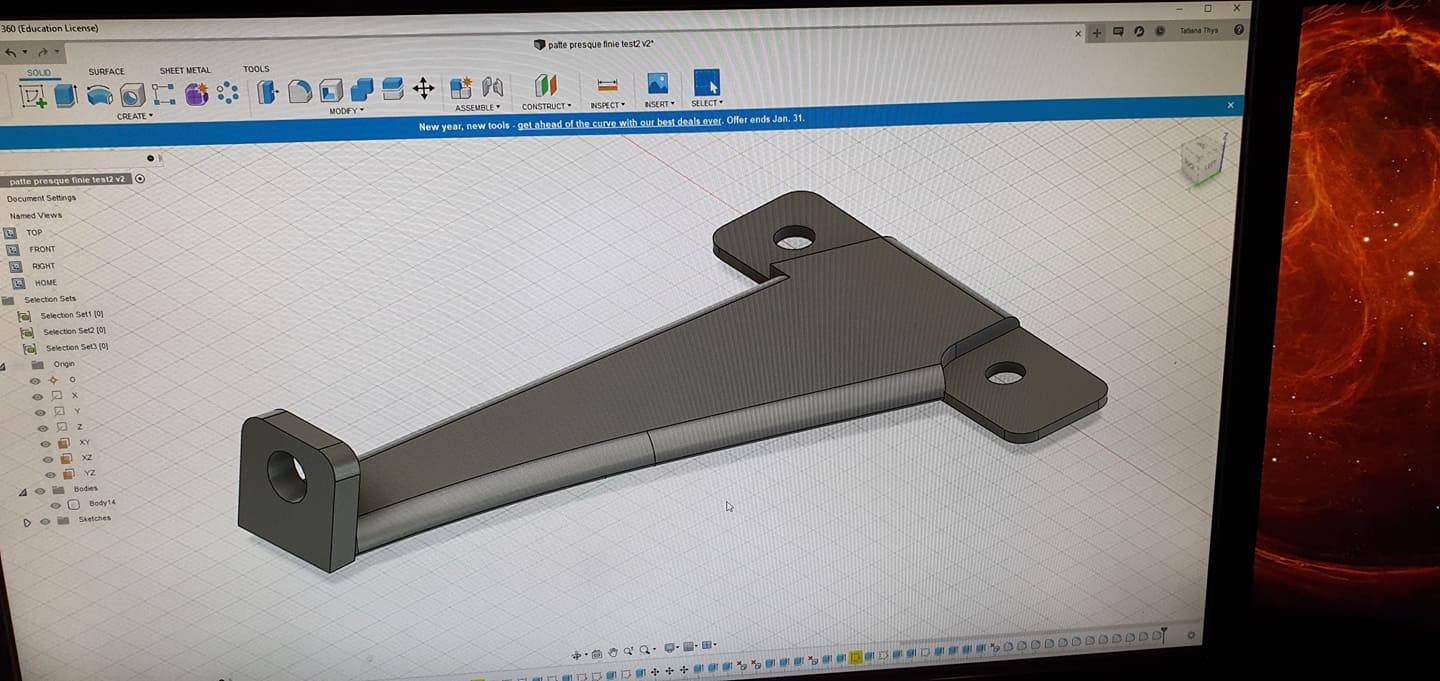The width and height of the screenshot is (1440, 681).
Task: Select the Revolve tool
Action: click(100, 95)
